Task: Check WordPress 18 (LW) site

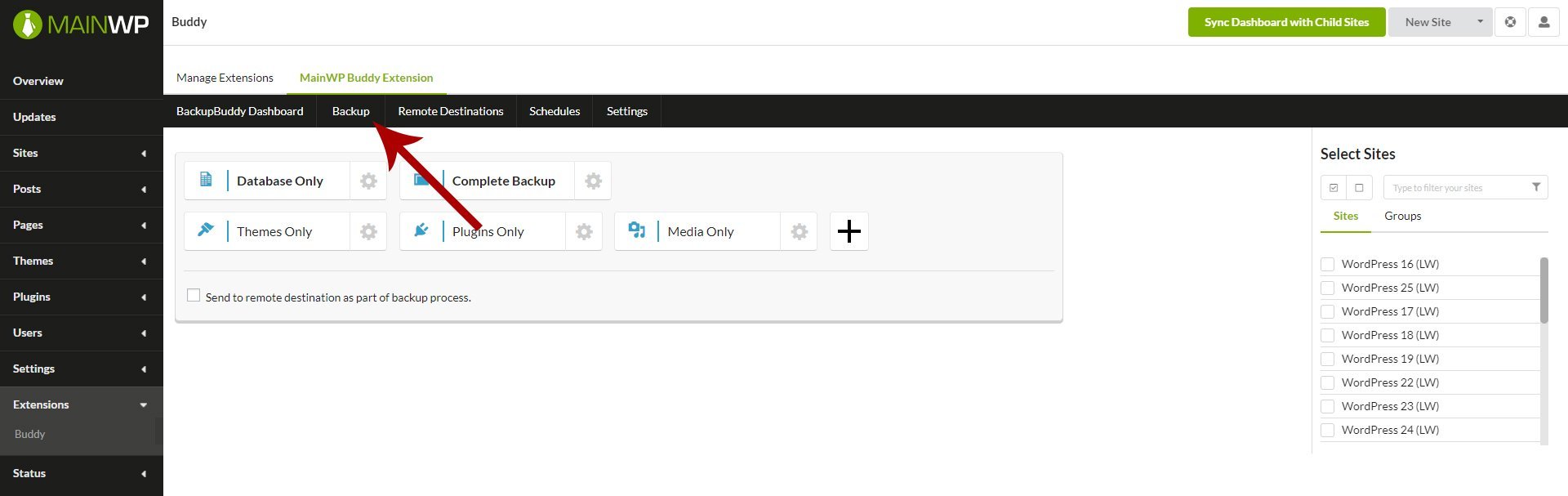Action: [1328, 335]
